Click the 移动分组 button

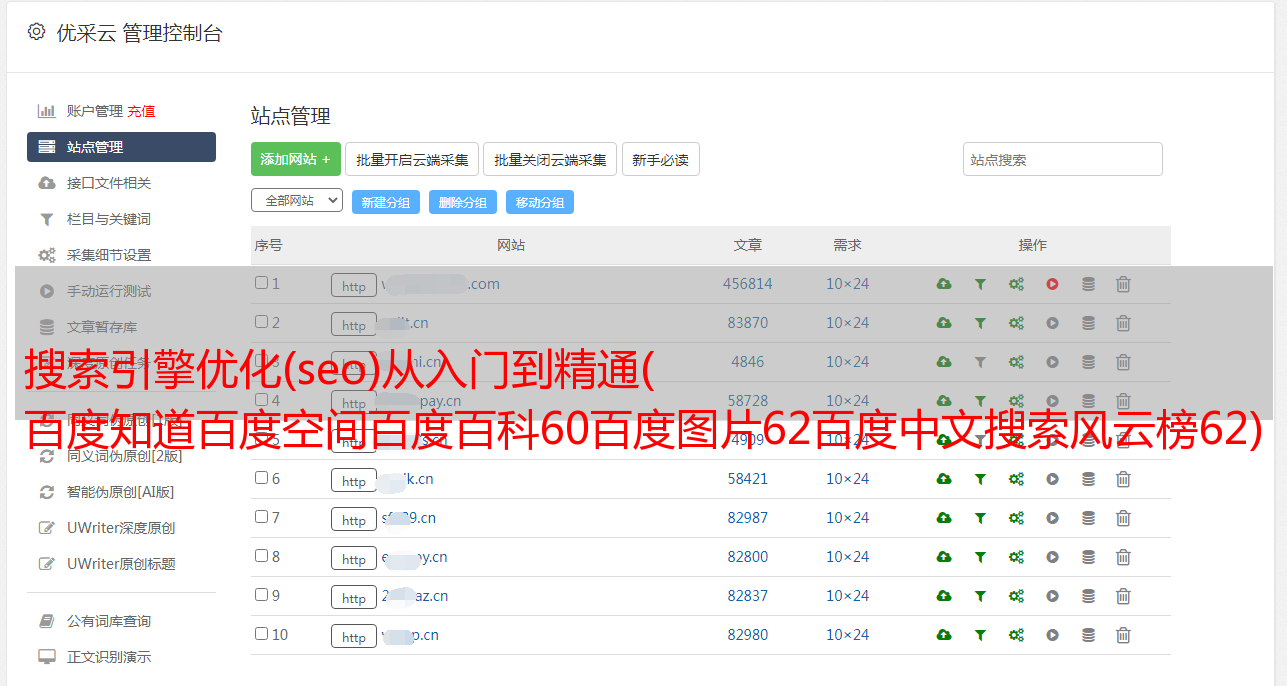(540, 202)
